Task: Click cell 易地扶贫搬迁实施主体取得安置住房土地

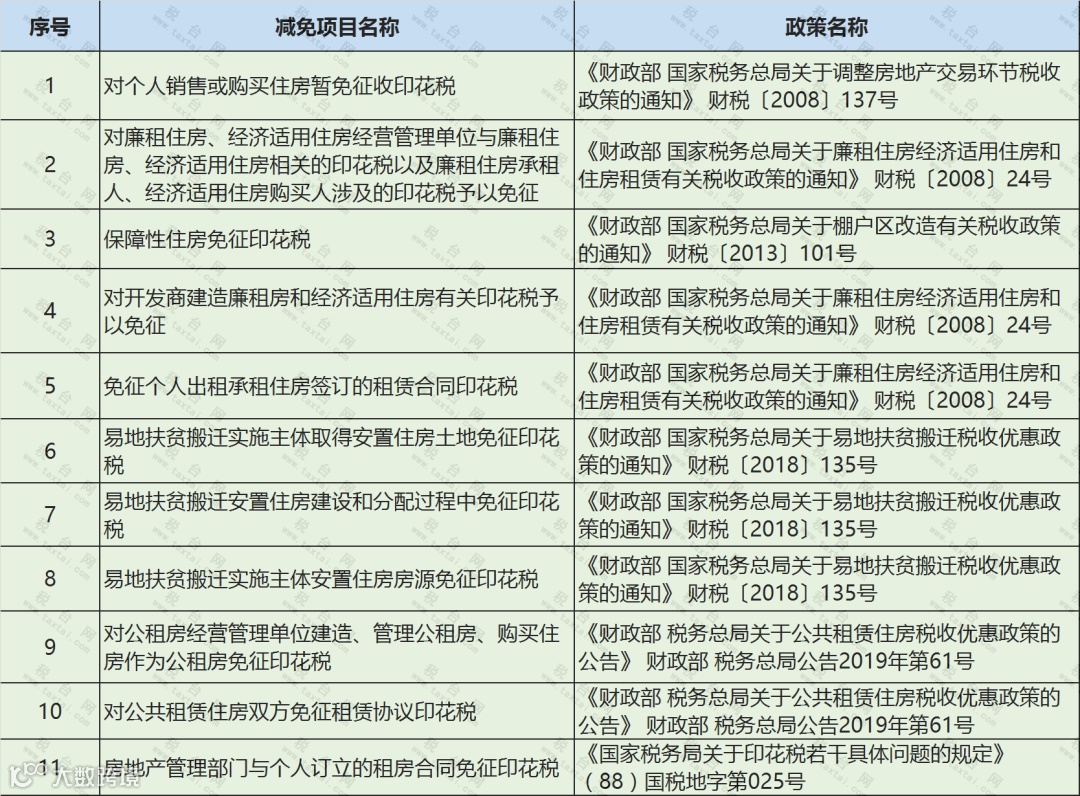Action: coord(337,450)
